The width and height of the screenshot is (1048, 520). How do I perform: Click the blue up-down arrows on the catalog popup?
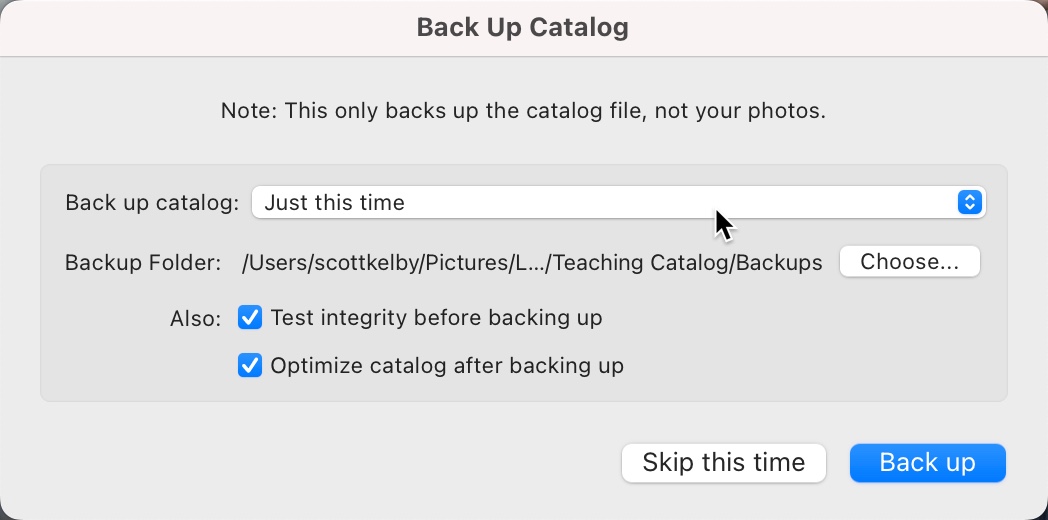(x=968, y=202)
